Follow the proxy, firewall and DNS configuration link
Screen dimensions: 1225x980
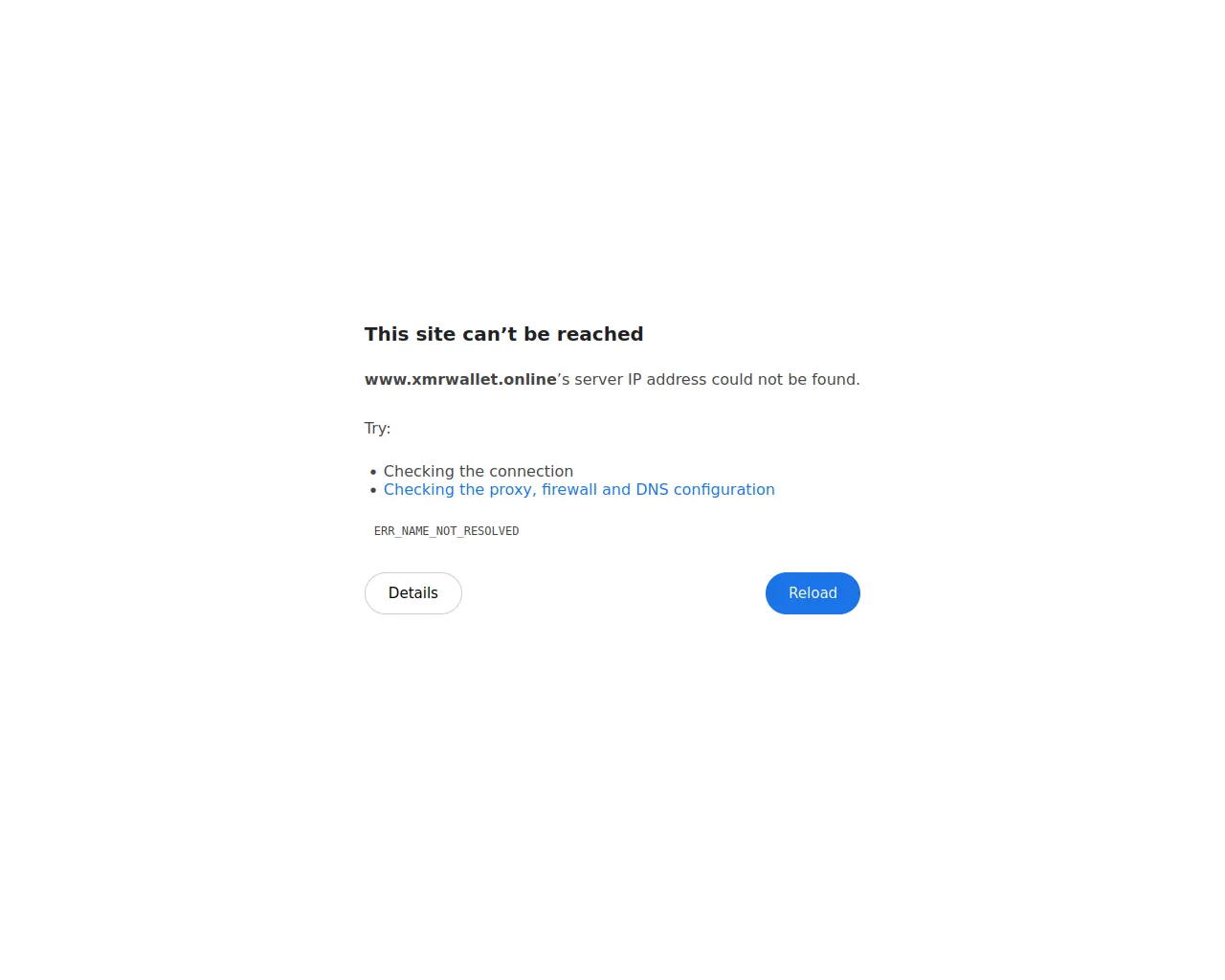point(579,489)
